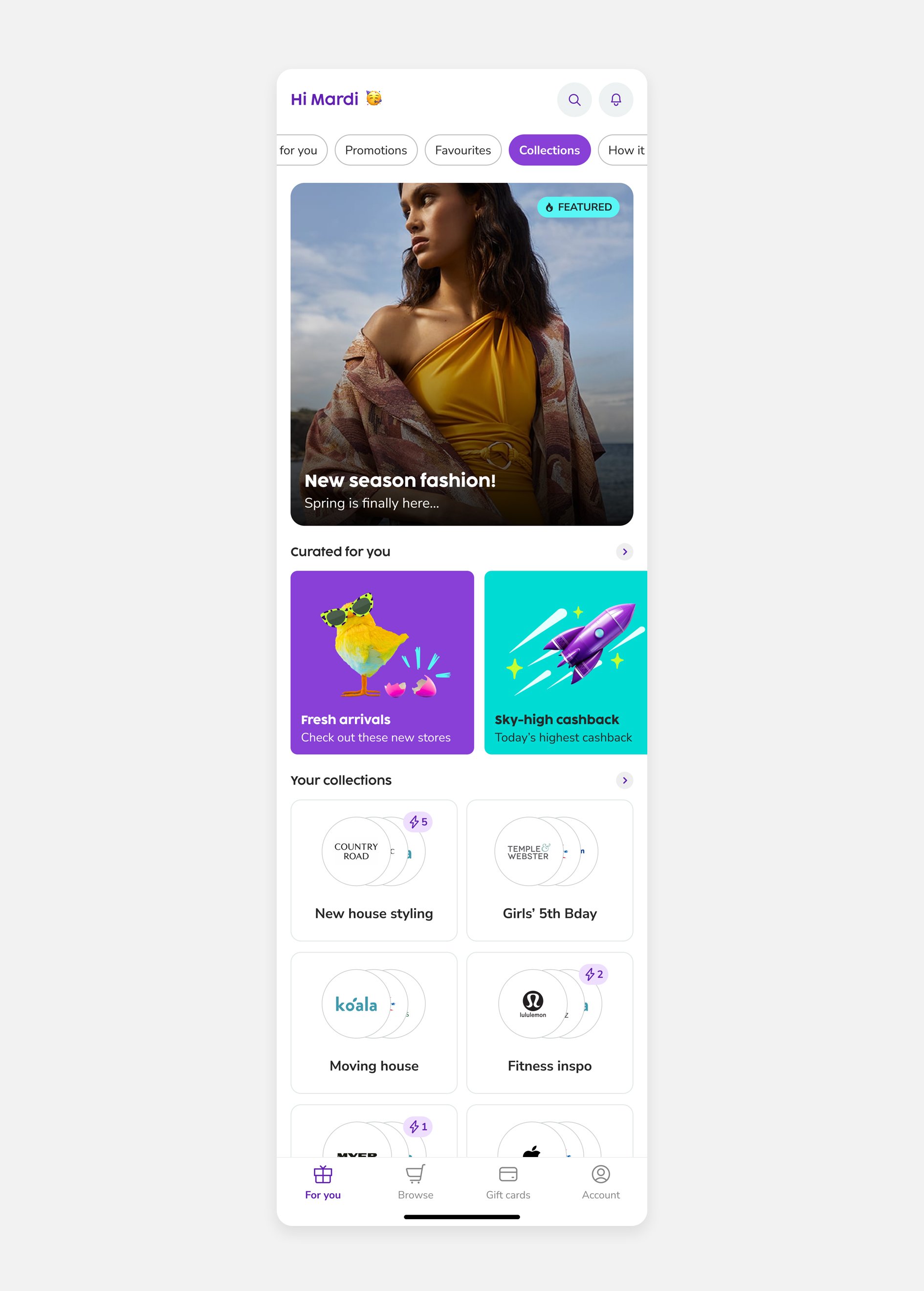
Task: Open New house styling collection
Action: point(374,870)
